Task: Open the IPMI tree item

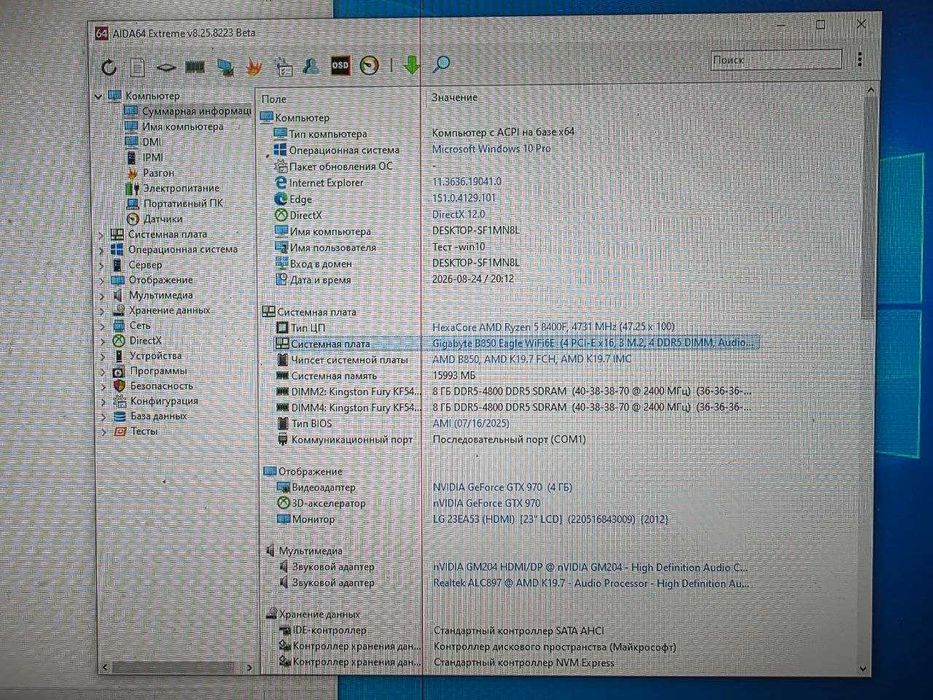Action: click(x=153, y=157)
